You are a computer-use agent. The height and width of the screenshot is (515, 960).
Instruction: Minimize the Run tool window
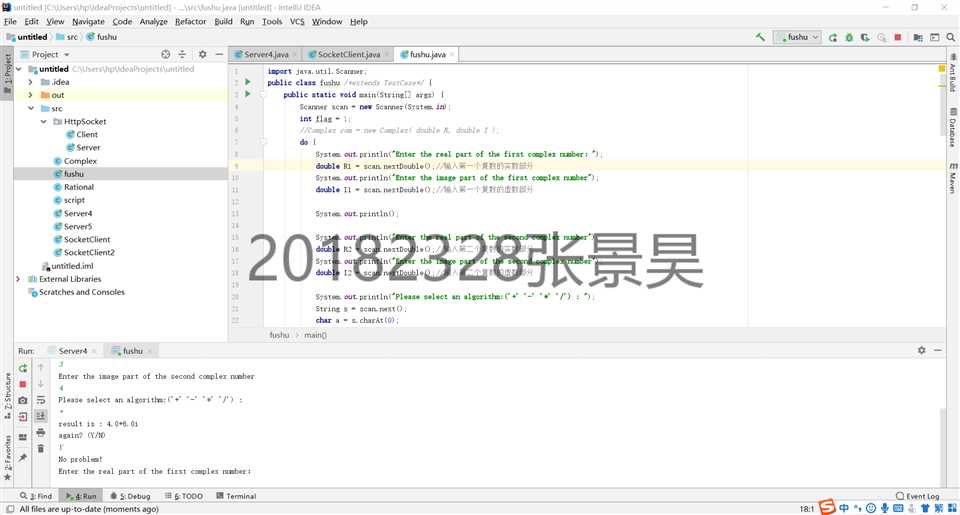tap(938, 350)
